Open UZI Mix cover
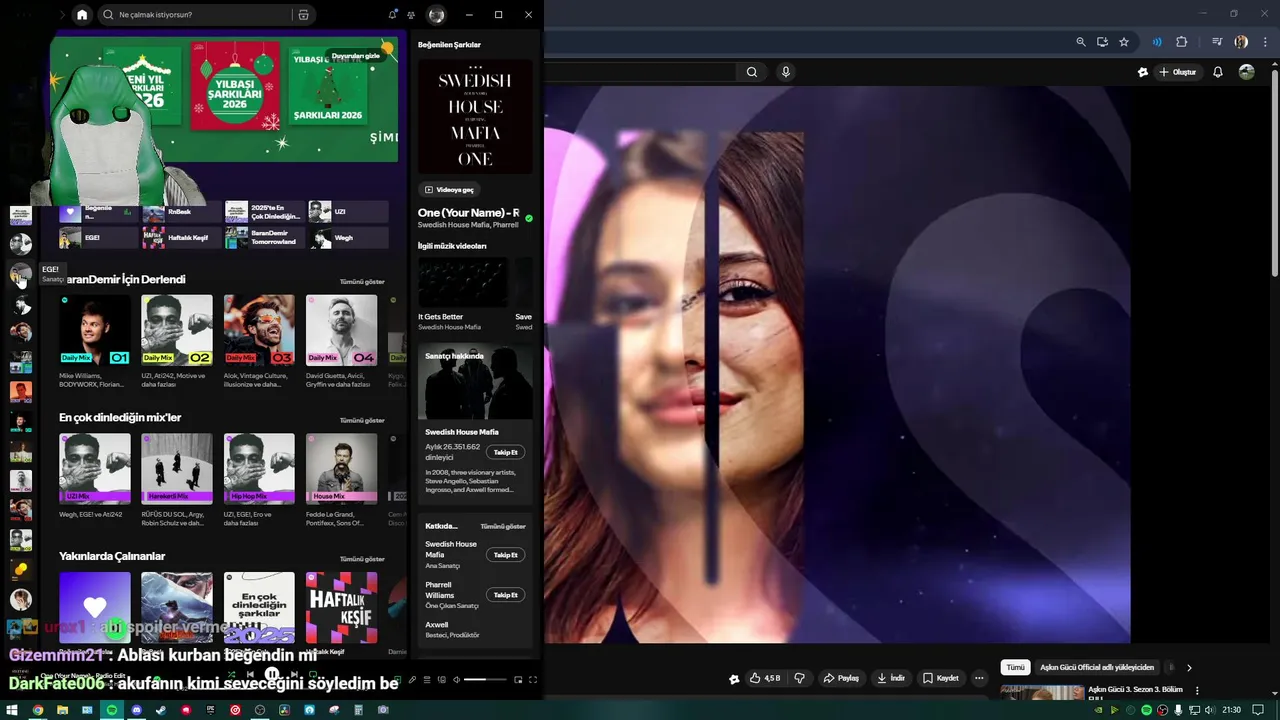This screenshot has height=720, width=1280. (x=95, y=468)
